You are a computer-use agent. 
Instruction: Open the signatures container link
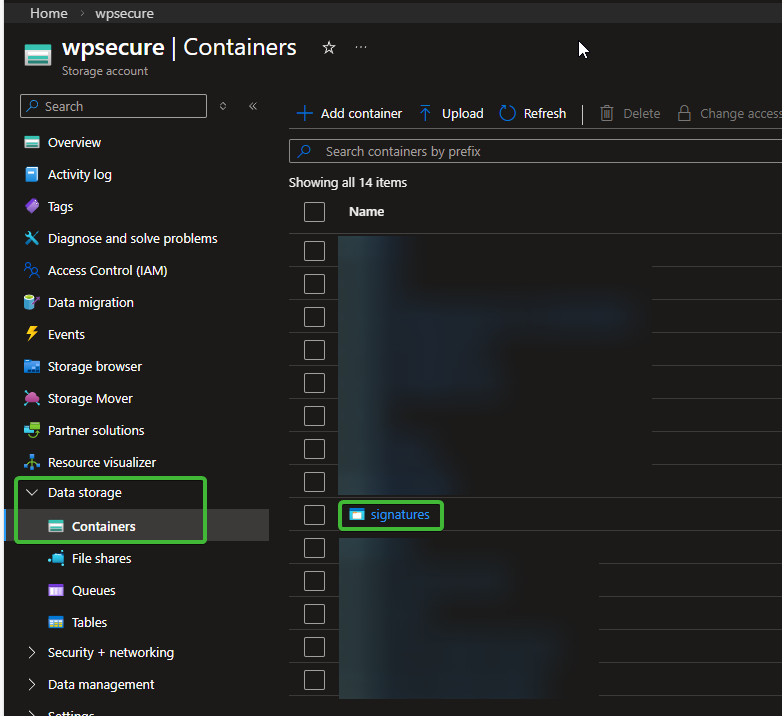[399, 515]
